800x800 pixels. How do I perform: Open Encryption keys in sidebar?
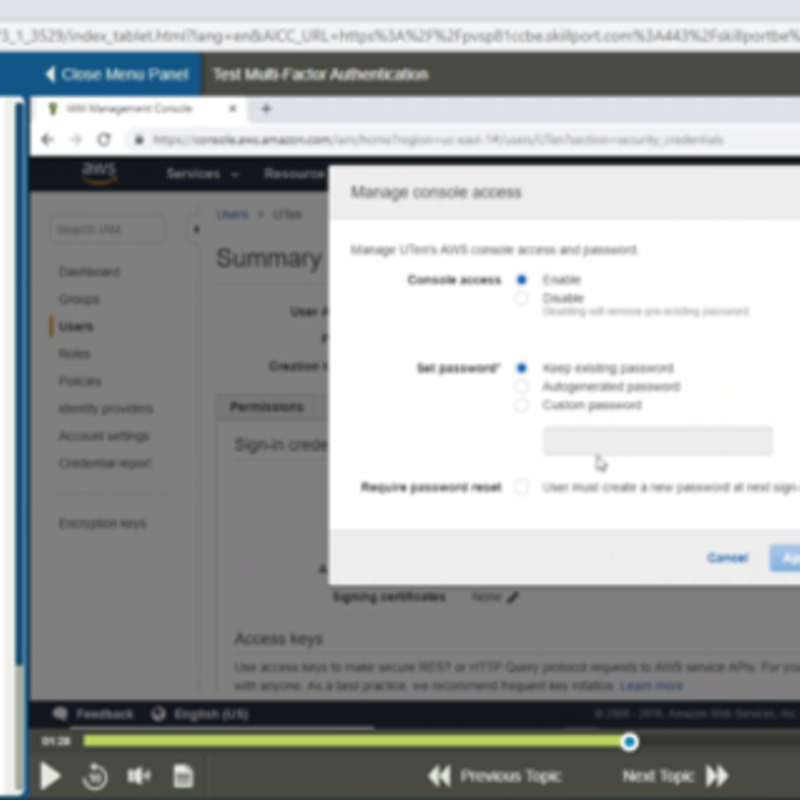point(103,523)
